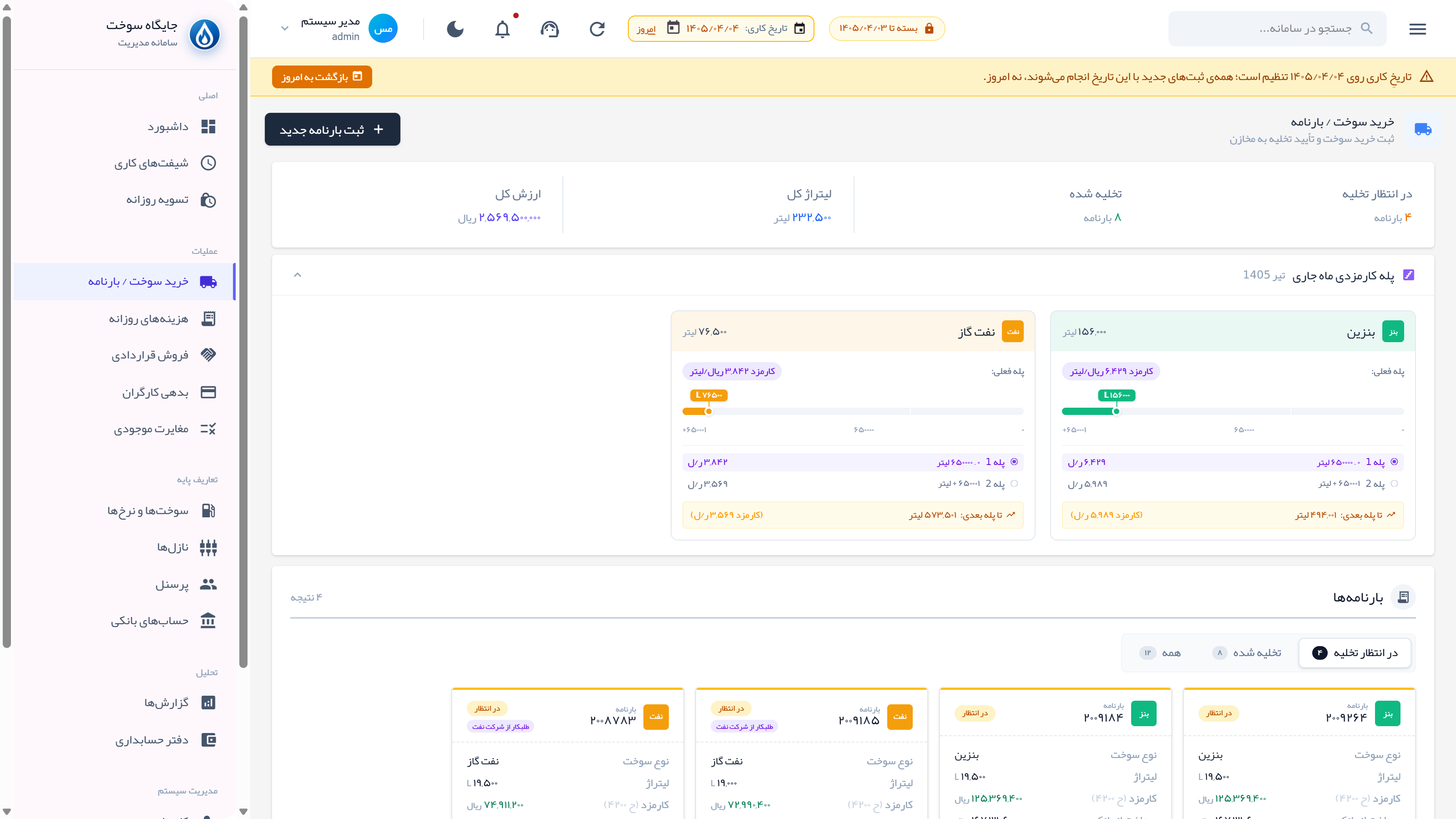Click the green L ۱۵۶٬۰۰۰ slider label

coord(1116,395)
